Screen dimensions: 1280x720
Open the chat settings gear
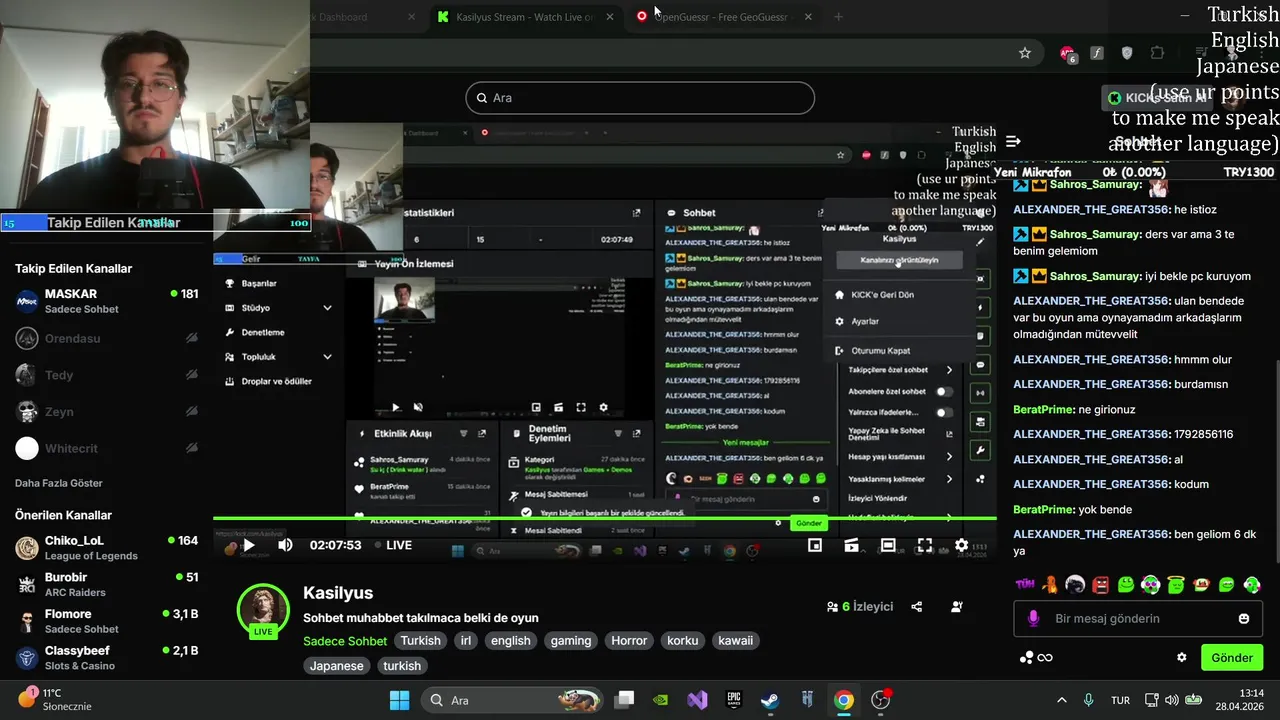[x=1181, y=658]
